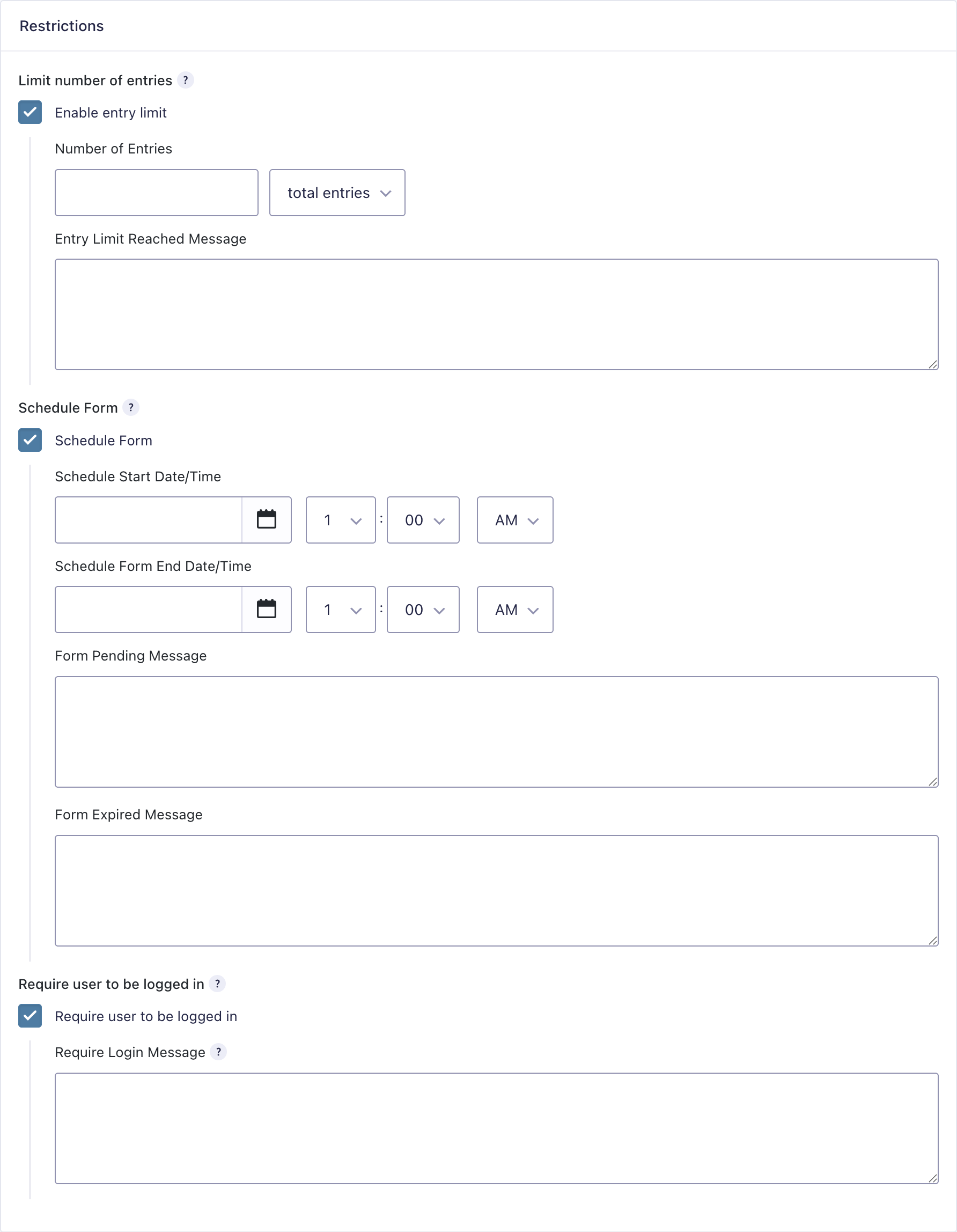Open the total entries dropdown
The height and width of the screenshot is (1232, 957).
[337, 192]
